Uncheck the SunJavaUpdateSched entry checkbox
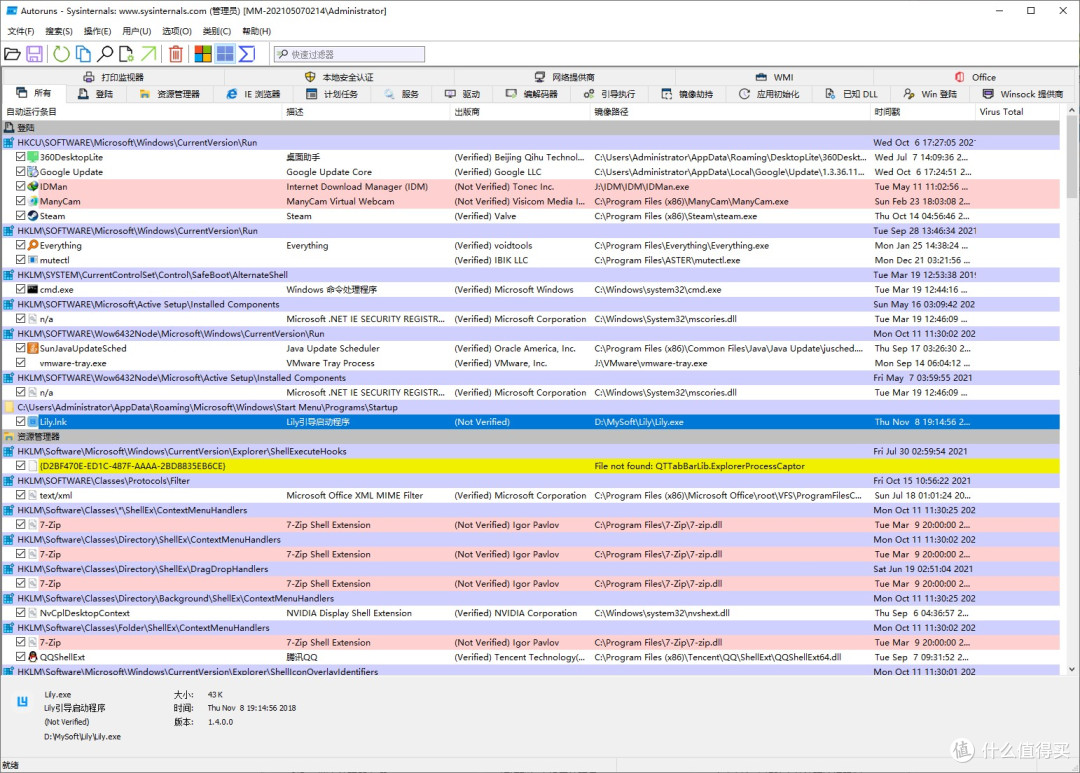 click(x=21, y=348)
